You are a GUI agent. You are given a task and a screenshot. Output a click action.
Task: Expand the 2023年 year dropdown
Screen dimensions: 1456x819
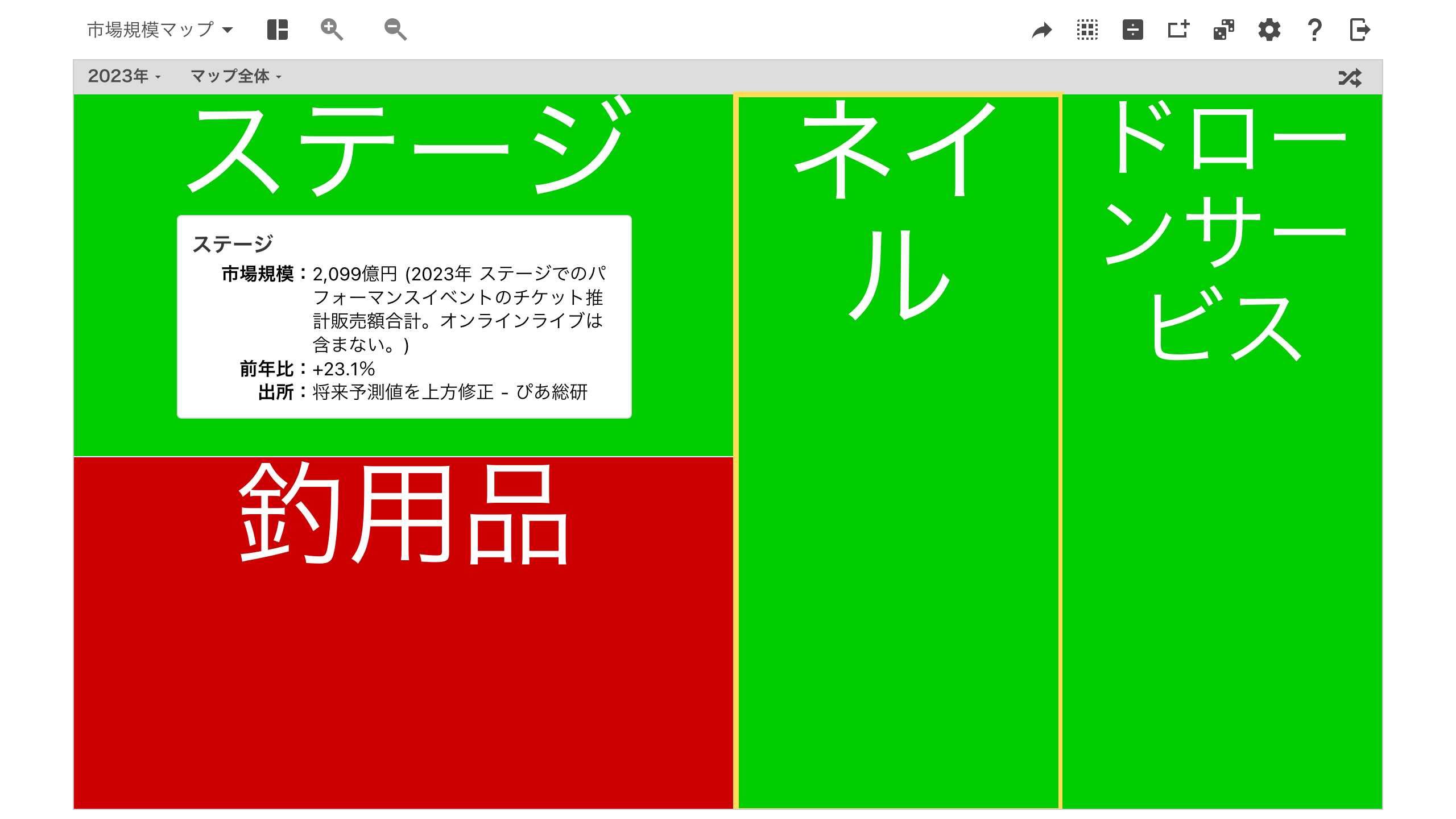point(125,76)
